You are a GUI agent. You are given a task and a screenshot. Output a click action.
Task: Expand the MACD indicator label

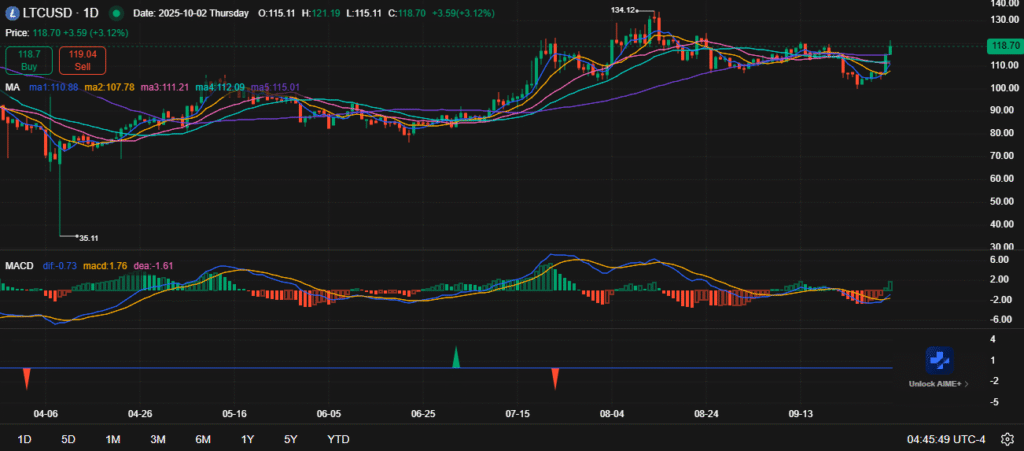pos(20,266)
